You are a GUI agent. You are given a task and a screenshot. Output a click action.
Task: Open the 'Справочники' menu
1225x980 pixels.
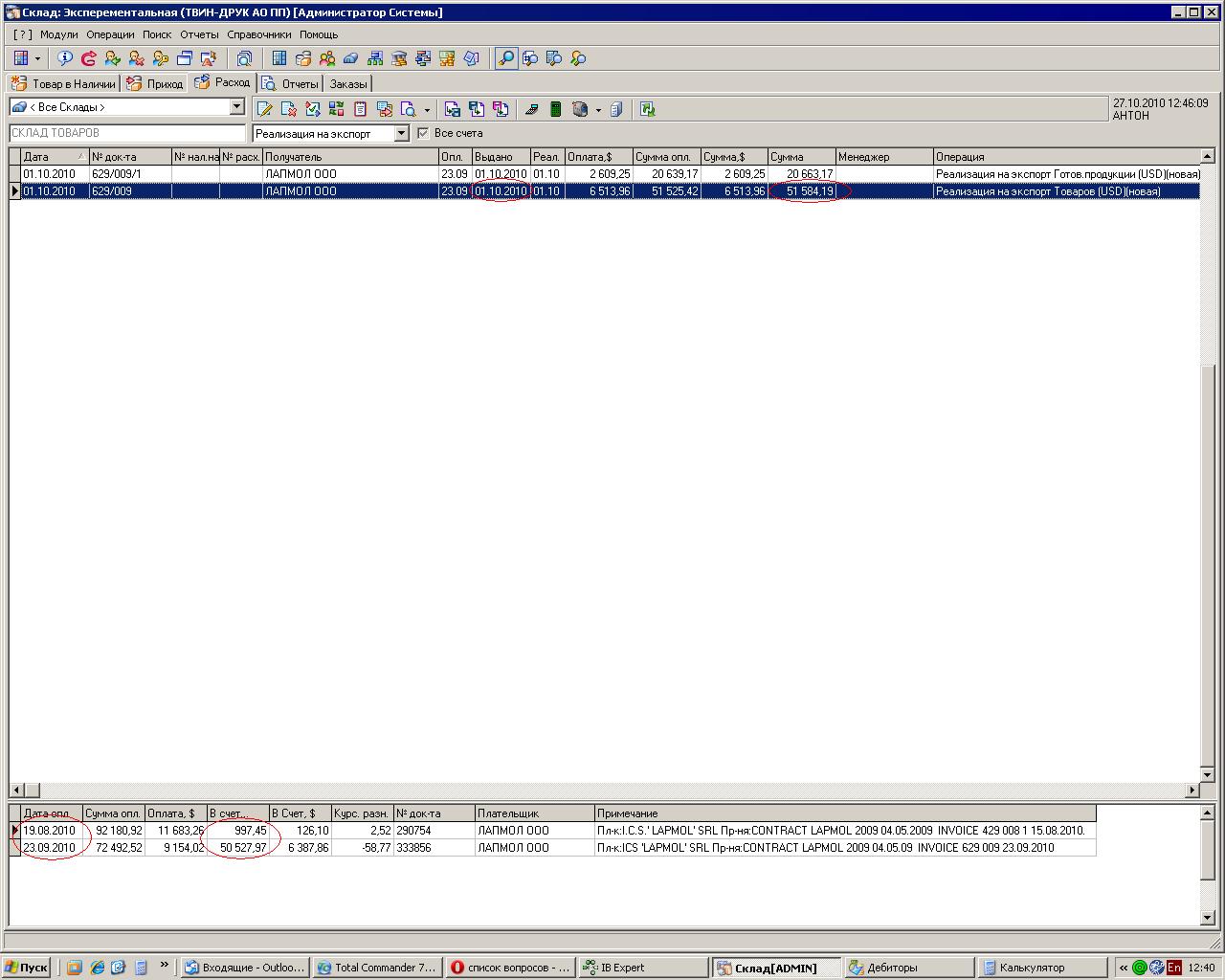[258, 34]
